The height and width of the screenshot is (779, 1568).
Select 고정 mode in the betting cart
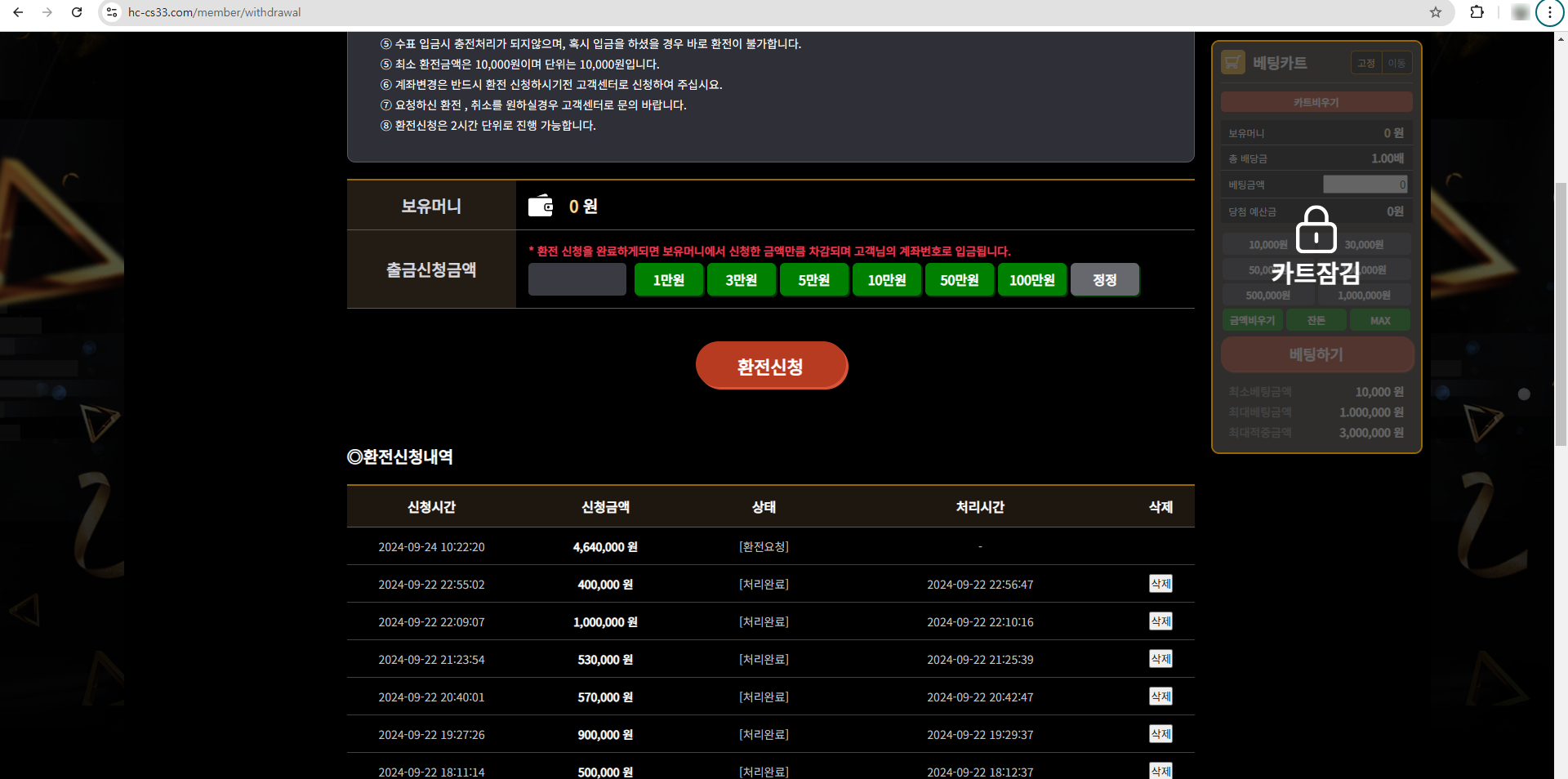tap(1366, 63)
